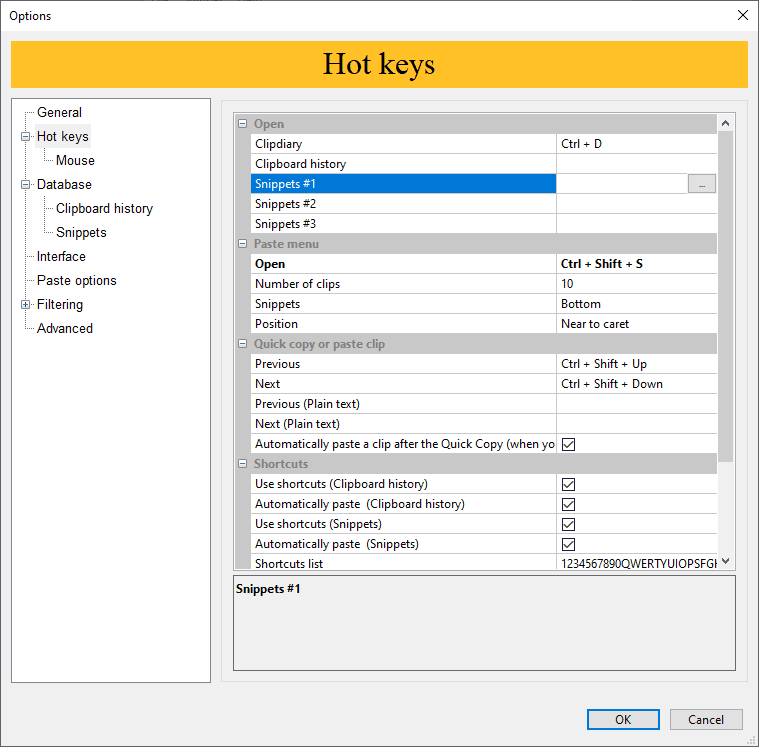Uncheck Use shortcuts (Snippets)
This screenshot has height=747, width=759.
[569, 524]
